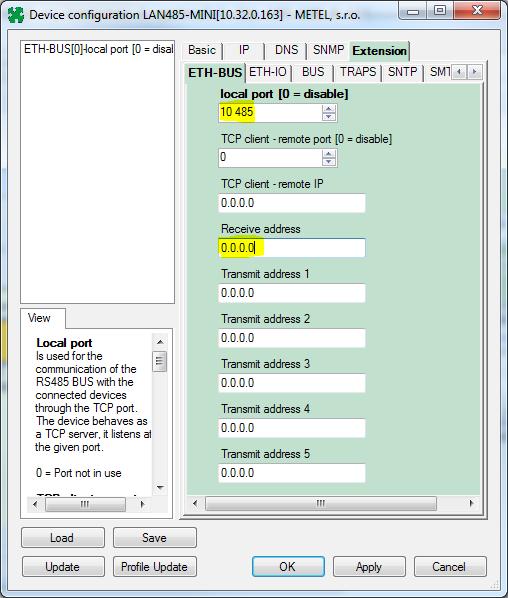Select the horizontal scrollbar thumb in the settings pane
Screen dimensions: 508x598
[x=321, y=503]
